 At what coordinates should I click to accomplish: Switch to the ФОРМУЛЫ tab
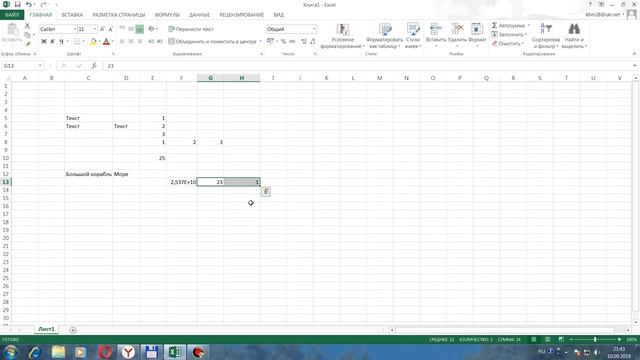pyautogui.click(x=167, y=15)
